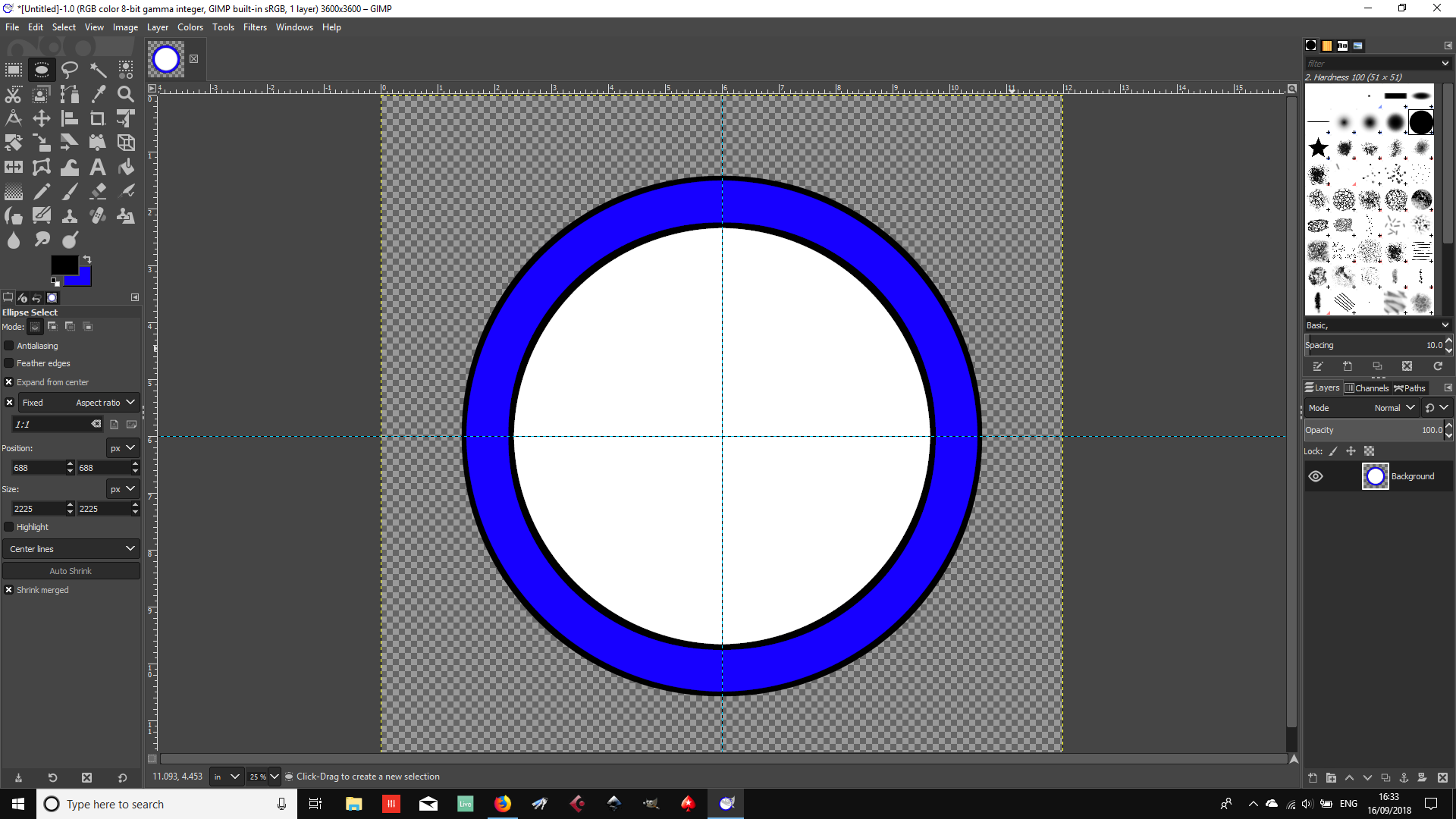This screenshot has width=1456, height=819.
Task: Select the Color Picker eyedropper tool
Action: tap(98, 94)
